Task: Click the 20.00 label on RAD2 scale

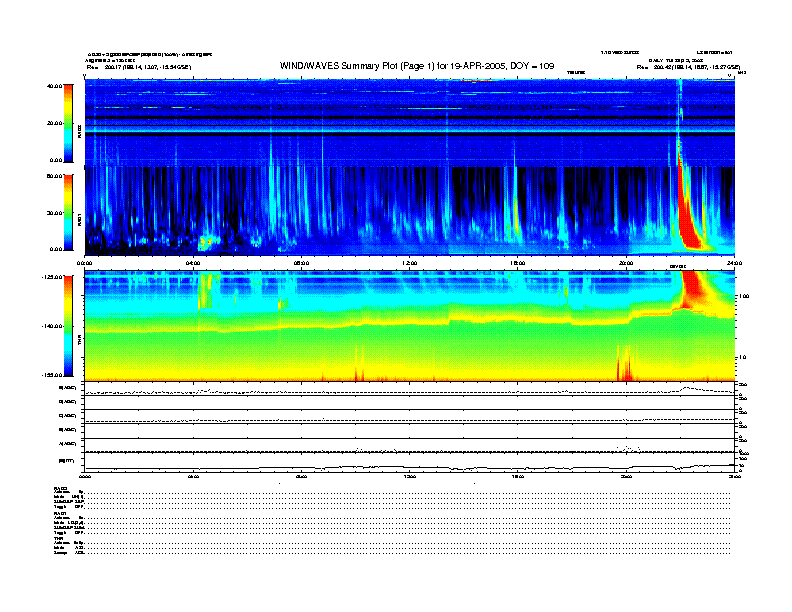Action: point(54,123)
